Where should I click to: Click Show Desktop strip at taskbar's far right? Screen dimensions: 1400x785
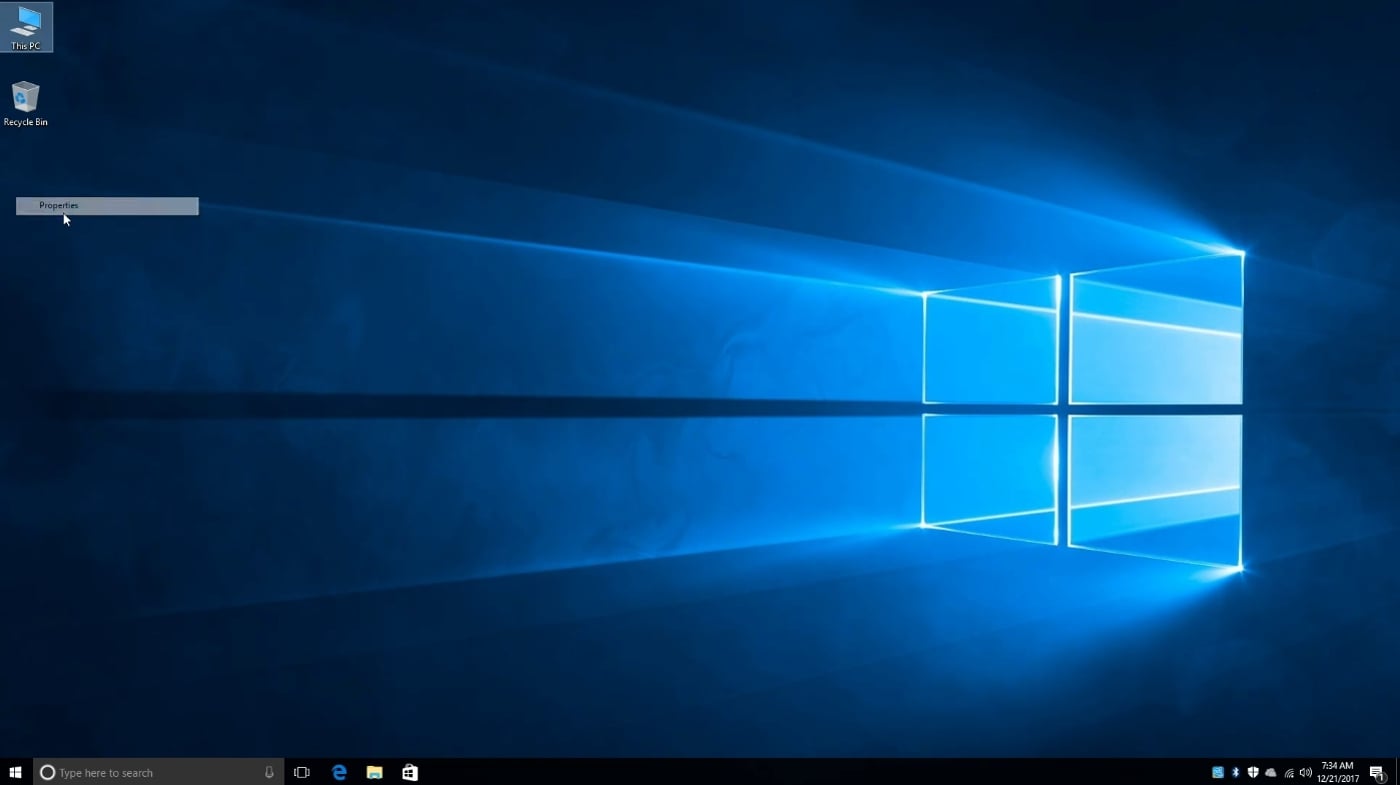click(x=1397, y=772)
